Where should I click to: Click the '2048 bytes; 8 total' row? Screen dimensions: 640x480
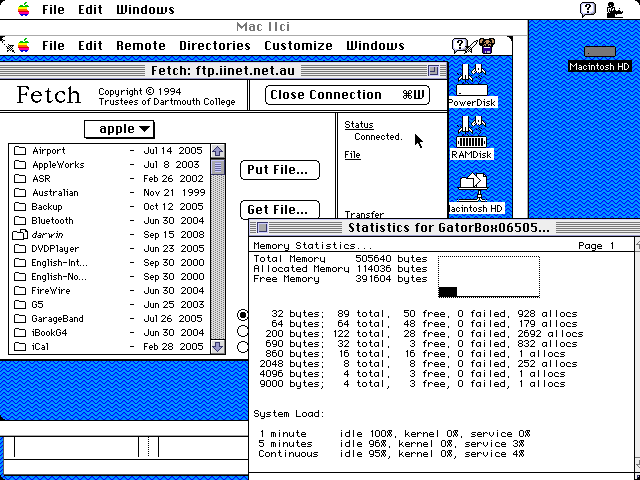click(418, 364)
